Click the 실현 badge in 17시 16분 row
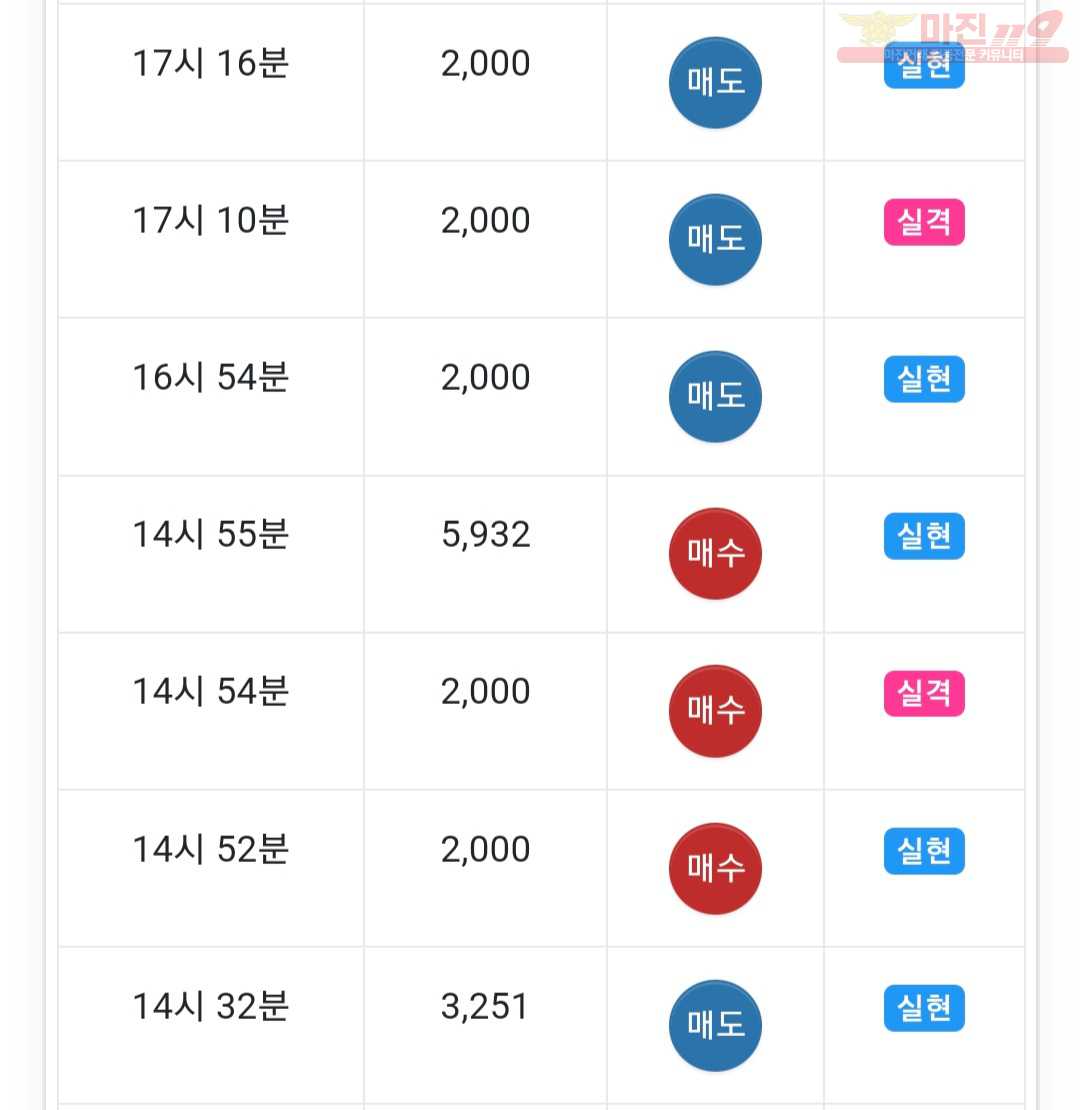This screenshot has height=1110, width=1080. coord(924,67)
